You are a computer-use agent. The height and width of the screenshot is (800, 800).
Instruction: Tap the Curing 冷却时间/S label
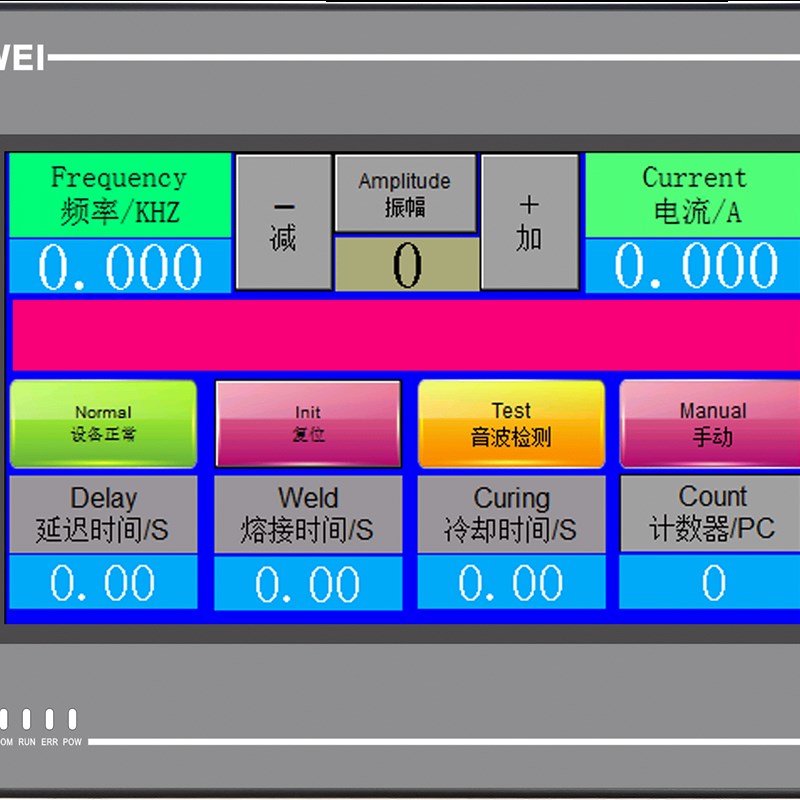pos(511,514)
